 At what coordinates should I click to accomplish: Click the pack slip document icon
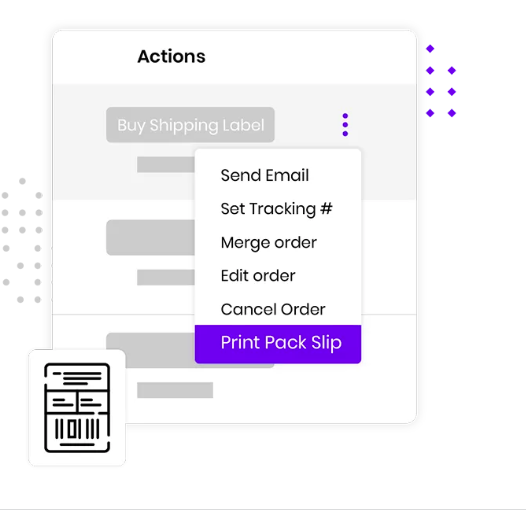coord(77,408)
